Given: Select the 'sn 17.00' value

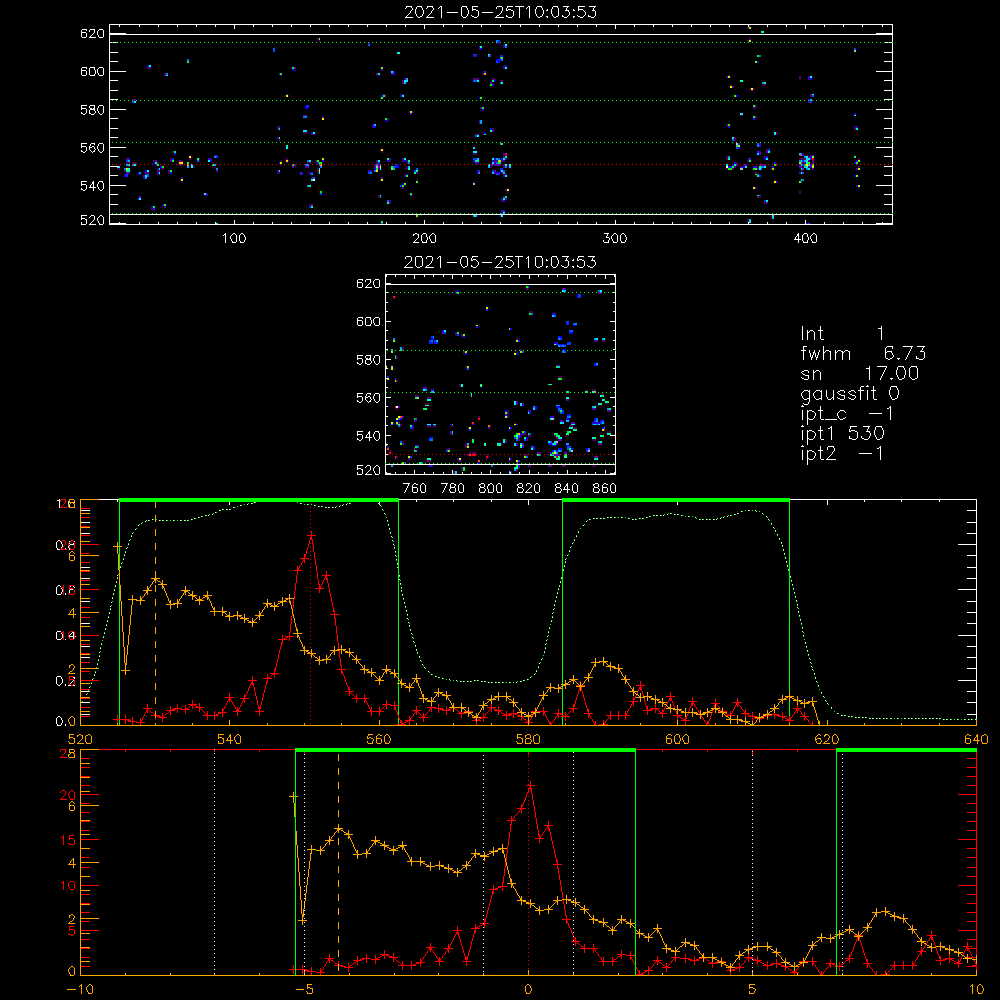Looking at the screenshot, I should coord(860,373).
